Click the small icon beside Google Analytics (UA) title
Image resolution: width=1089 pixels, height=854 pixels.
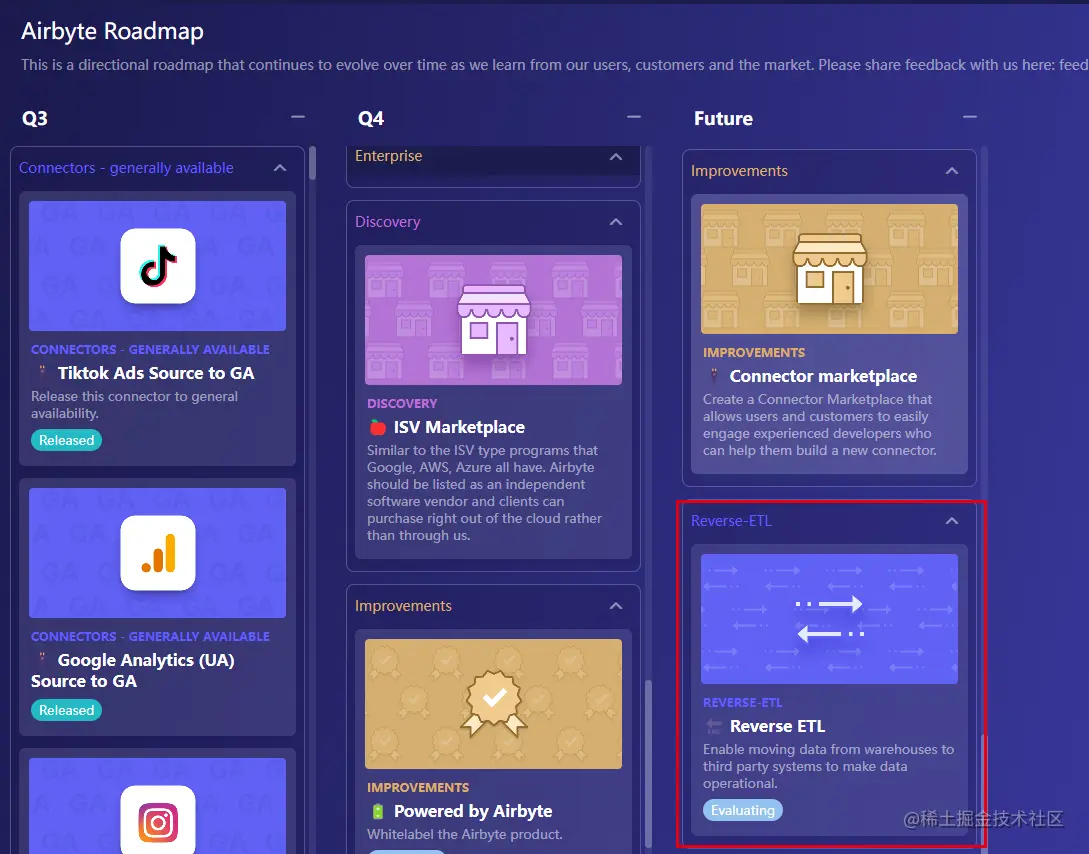click(42, 659)
